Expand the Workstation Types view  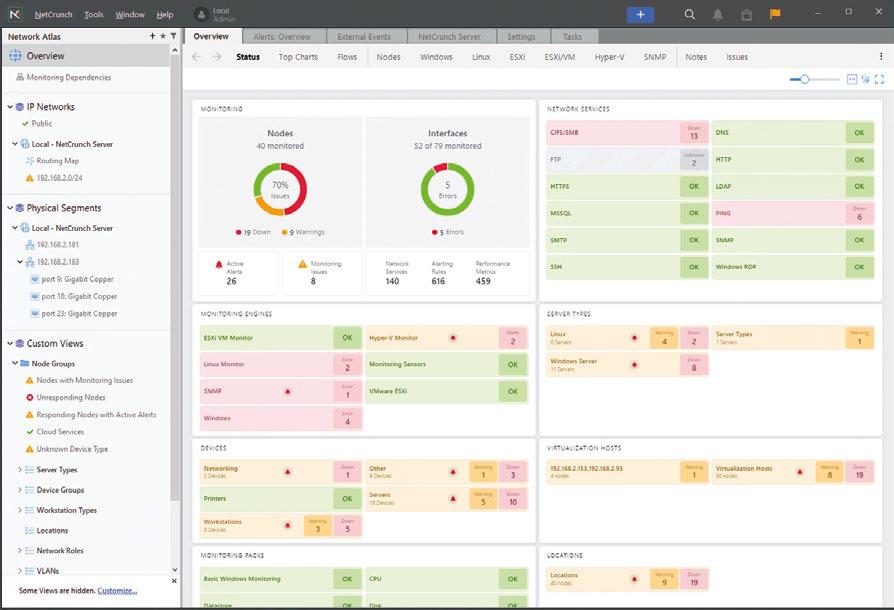pyautogui.click(x=20, y=510)
